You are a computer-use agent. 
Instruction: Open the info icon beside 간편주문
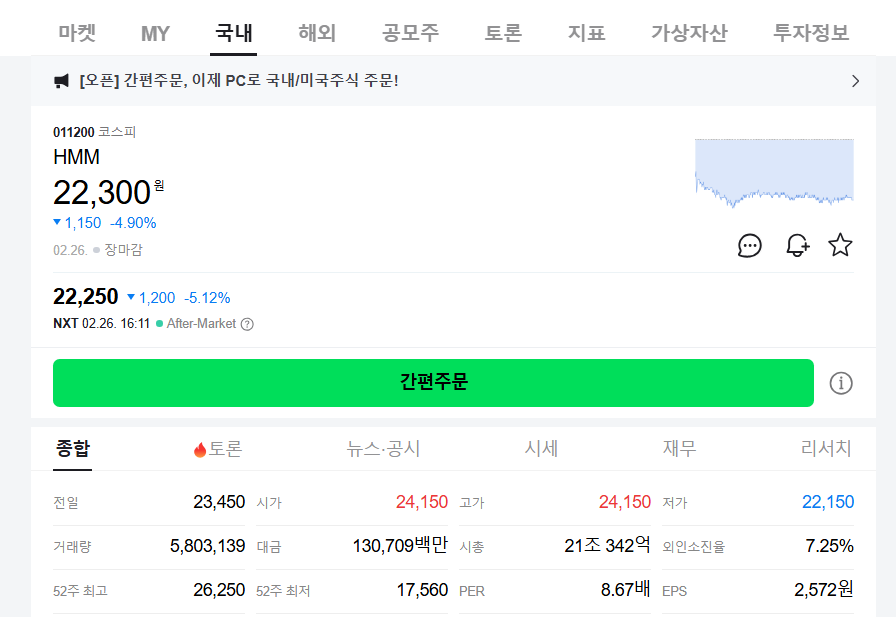(x=841, y=383)
